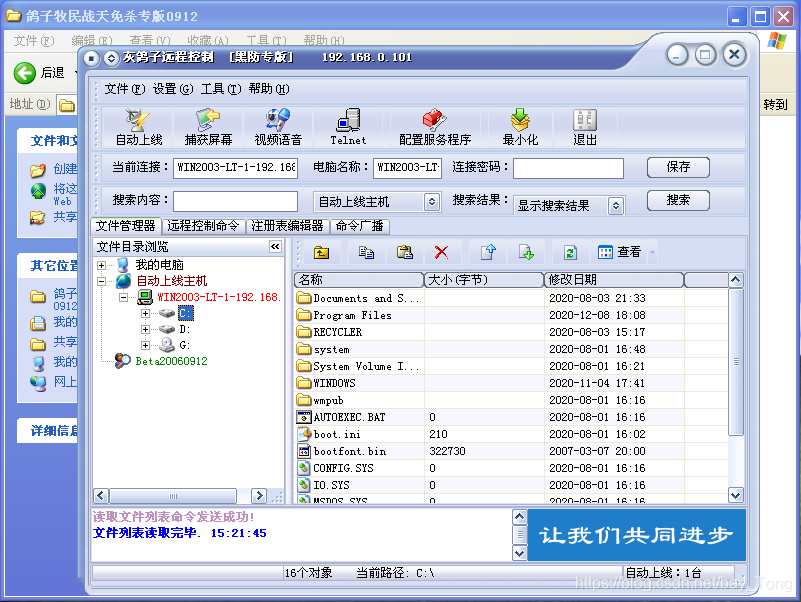This screenshot has width=801, height=602.
Task: Click the 后退 back button in Explorer
Action: (39, 73)
